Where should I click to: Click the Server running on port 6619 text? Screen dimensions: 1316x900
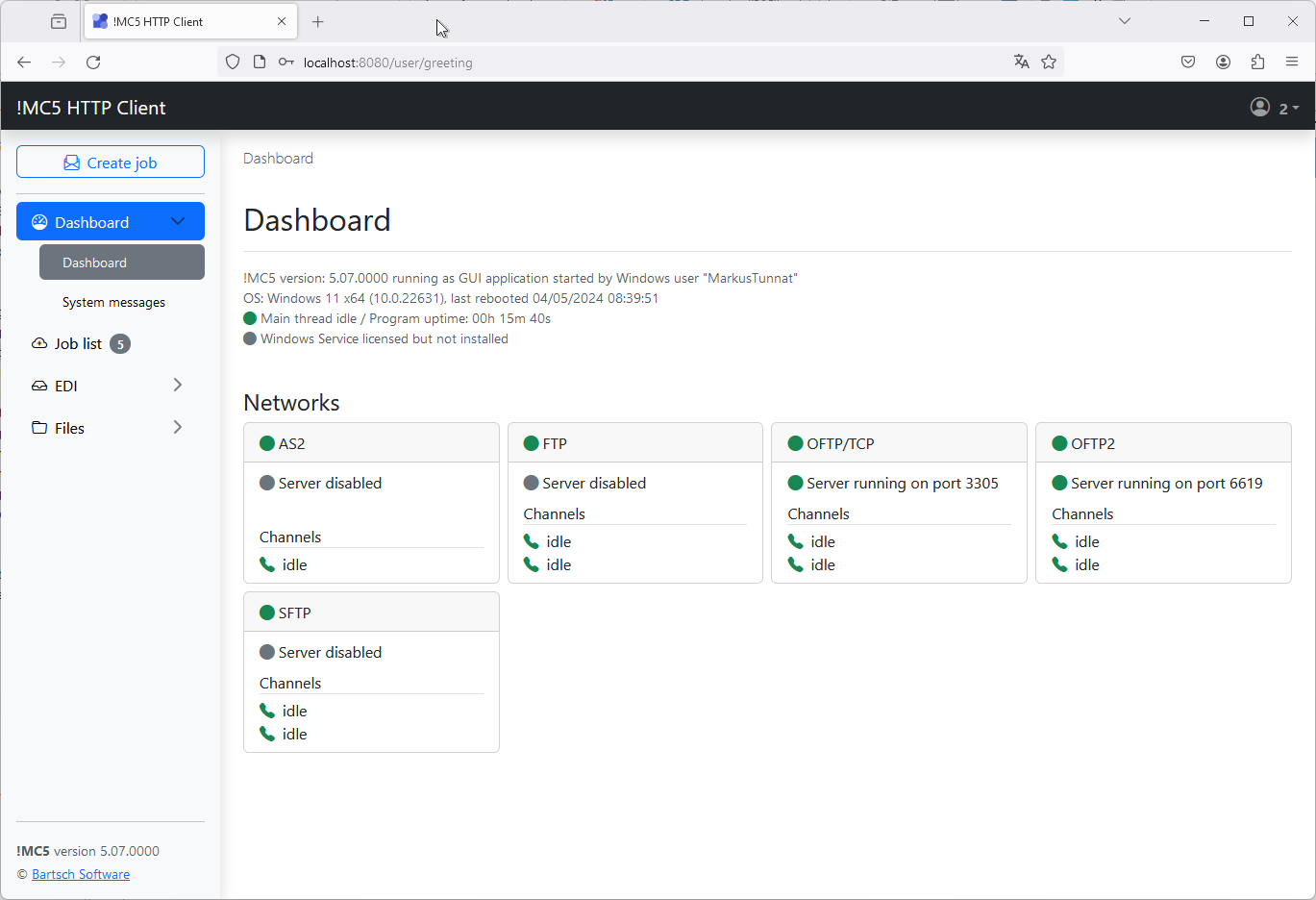1167,483
